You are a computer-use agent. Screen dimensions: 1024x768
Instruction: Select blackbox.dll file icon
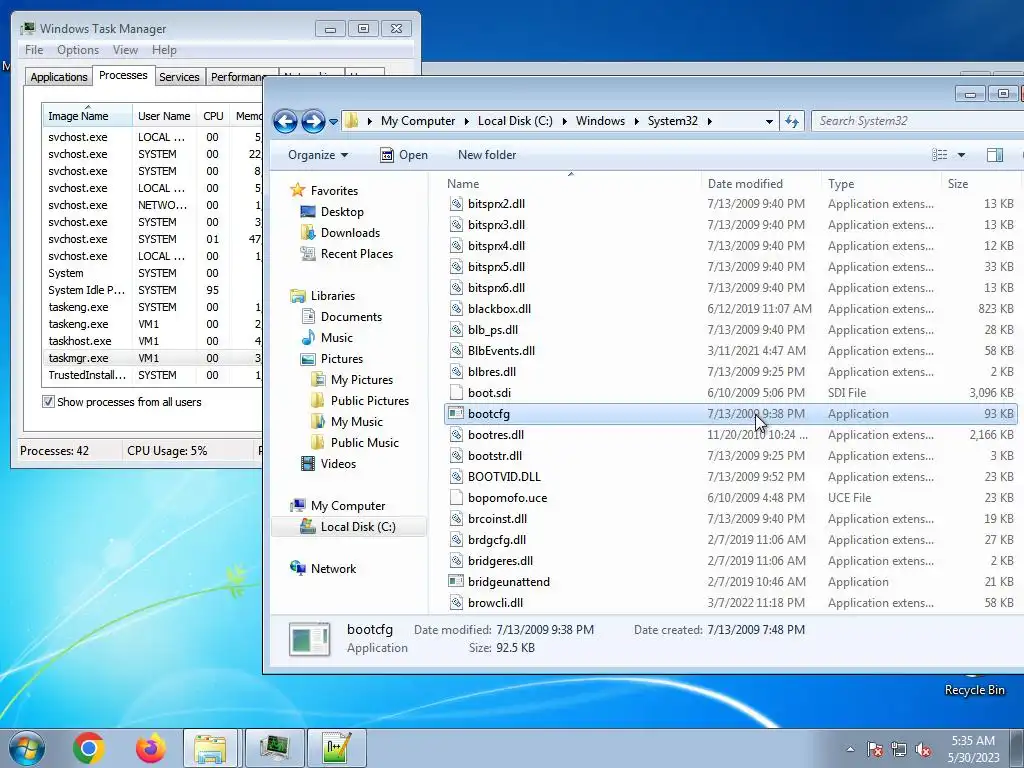tap(456, 309)
